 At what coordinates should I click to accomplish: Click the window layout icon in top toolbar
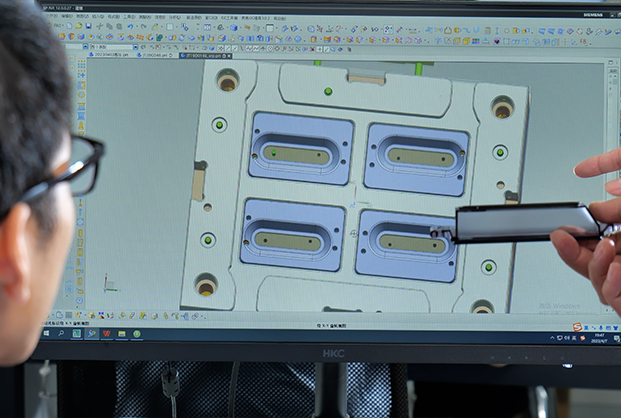pos(269,28)
